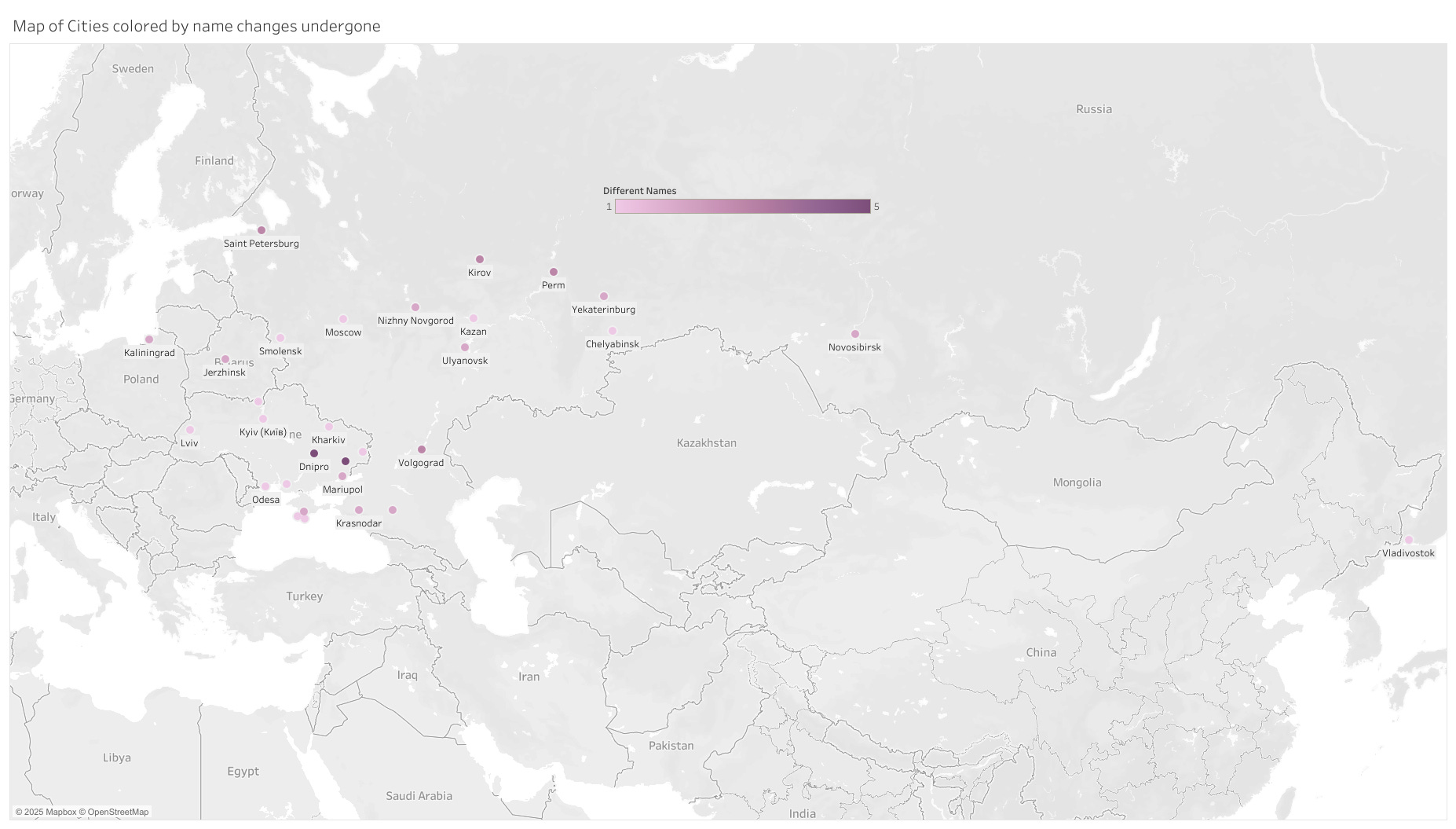This screenshot has width=1456, height=829.
Task: Select the Kazan map dot
Action: tap(474, 318)
